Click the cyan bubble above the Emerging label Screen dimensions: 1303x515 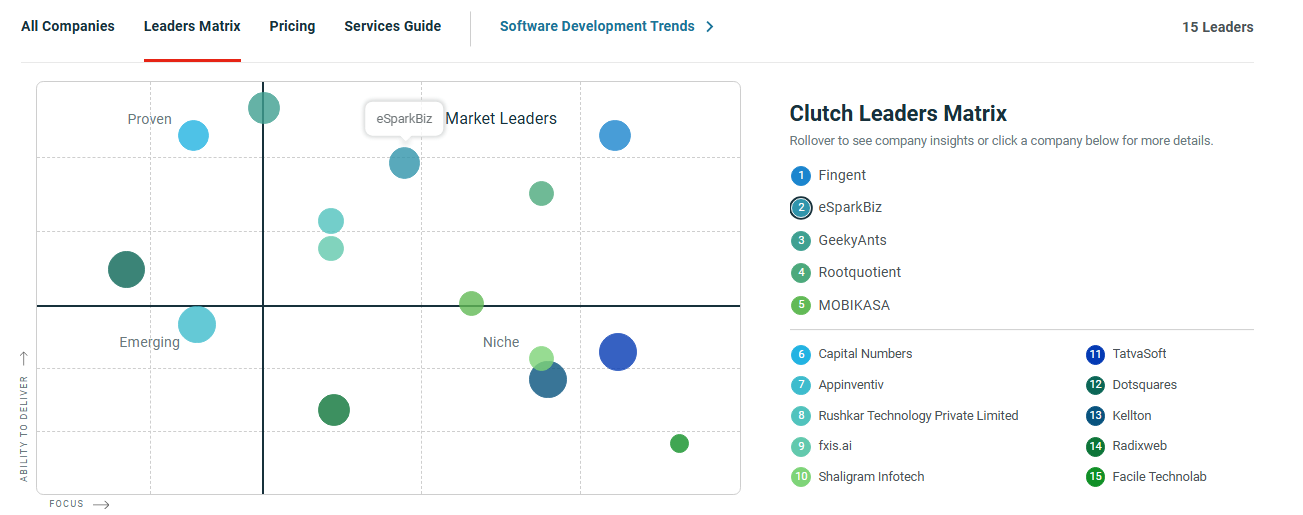[x=197, y=324]
